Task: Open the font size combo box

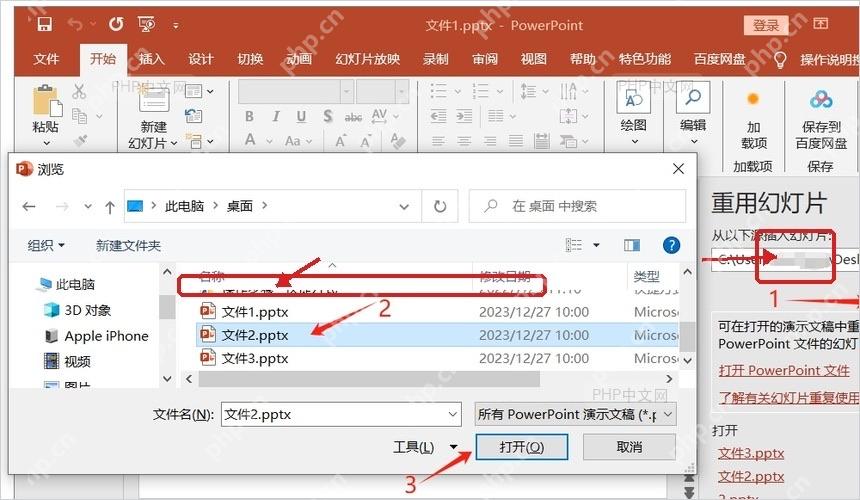Action: click(382, 92)
